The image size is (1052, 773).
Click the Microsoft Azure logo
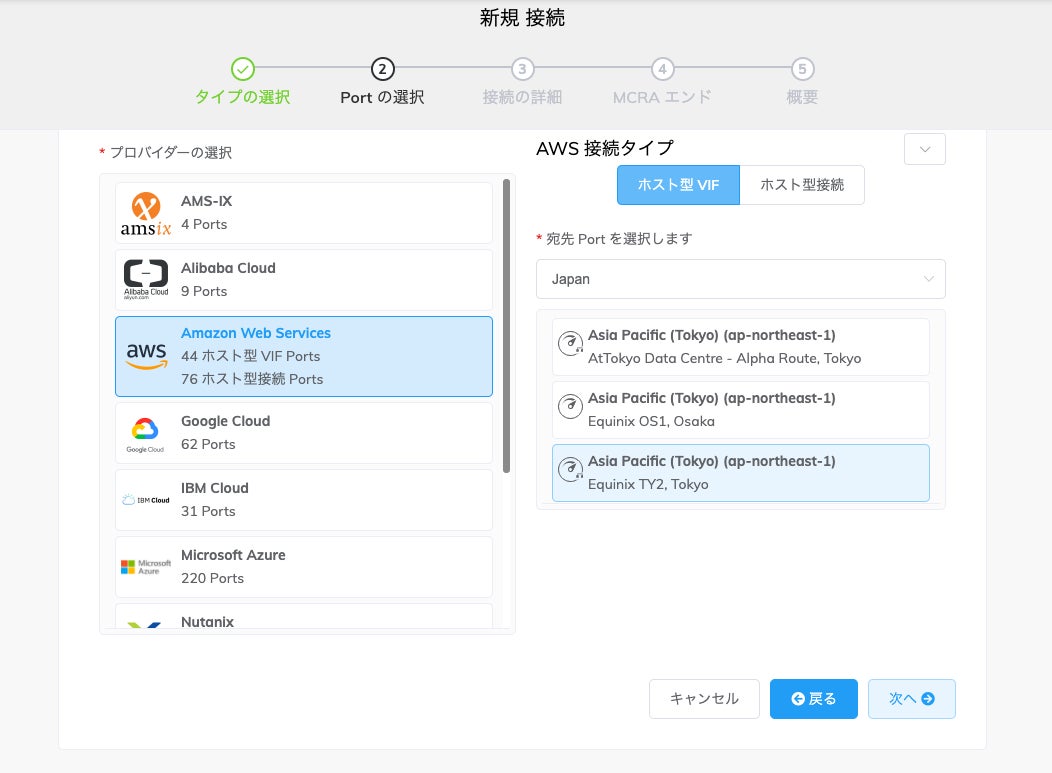tap(146, 566)
